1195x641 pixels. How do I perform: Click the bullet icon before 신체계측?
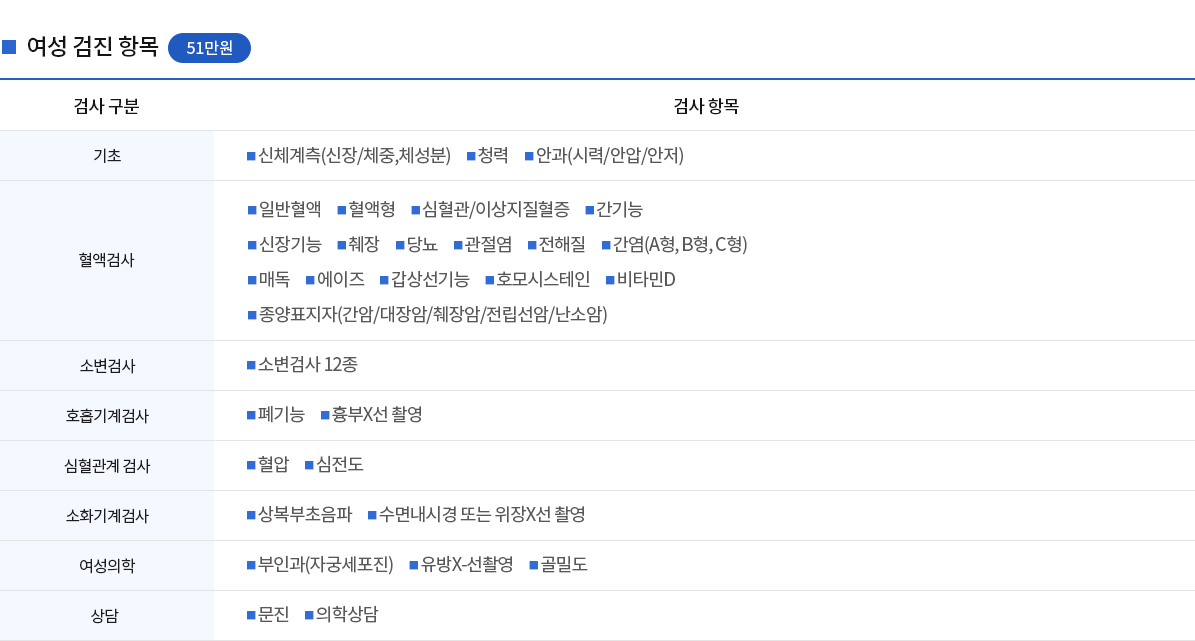pyautogui.click(x=251, y=156)
